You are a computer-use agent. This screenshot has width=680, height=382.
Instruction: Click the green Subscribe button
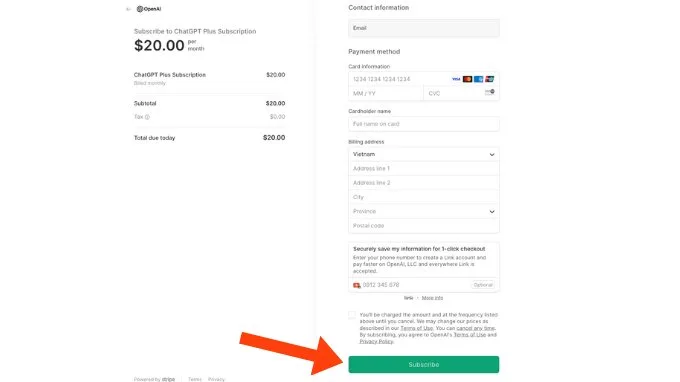[x=424, y=364]
